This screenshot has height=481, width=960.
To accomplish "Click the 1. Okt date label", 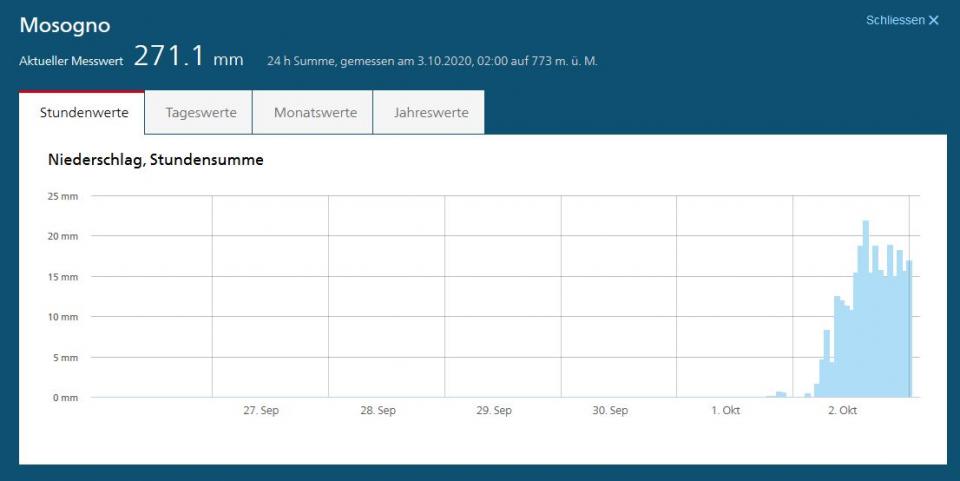I will pos(726,411).
